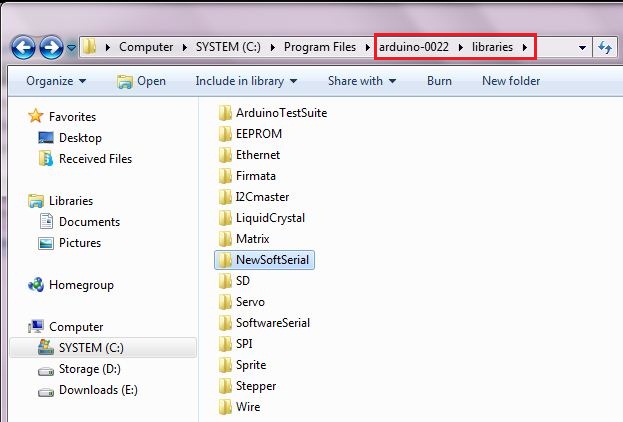Image resolution: width=623 pixels, height=422 pixels.
Task: Select the LiquidCrystal folder
Action: point(269,218)
